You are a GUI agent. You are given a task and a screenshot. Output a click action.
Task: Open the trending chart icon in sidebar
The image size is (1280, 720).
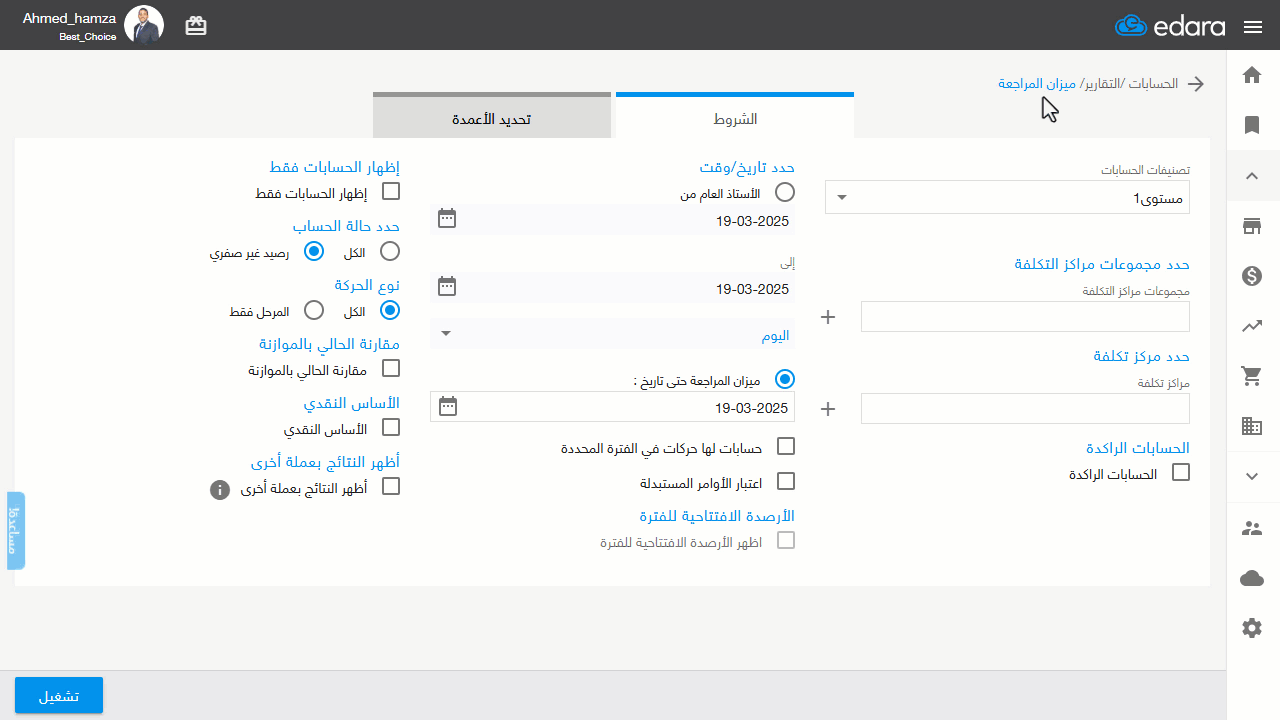pyautogui.click(x=1252, y=326)
